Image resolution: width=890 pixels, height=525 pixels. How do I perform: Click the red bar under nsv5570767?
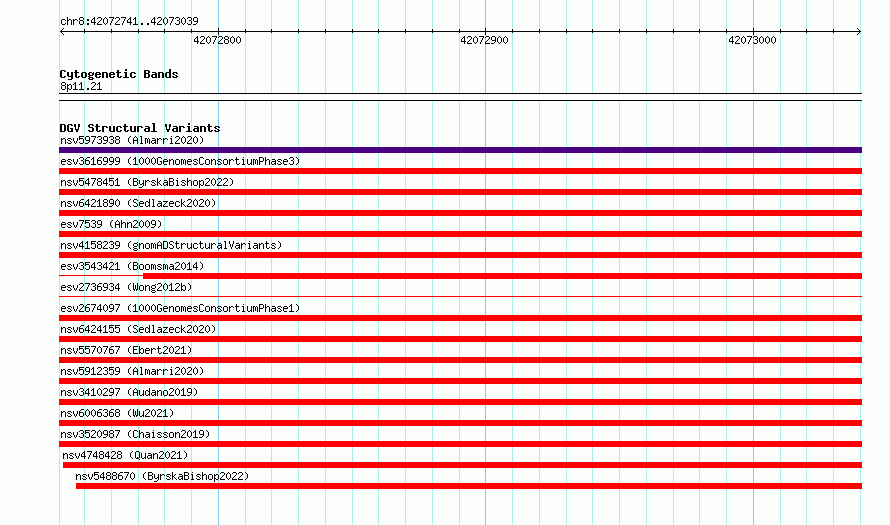click(460, 360)
